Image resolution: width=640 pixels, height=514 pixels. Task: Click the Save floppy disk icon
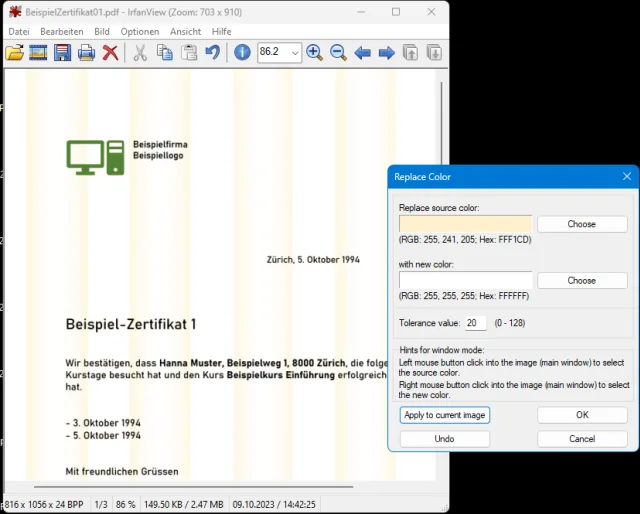pyautogui.click(x=63, y=53)
